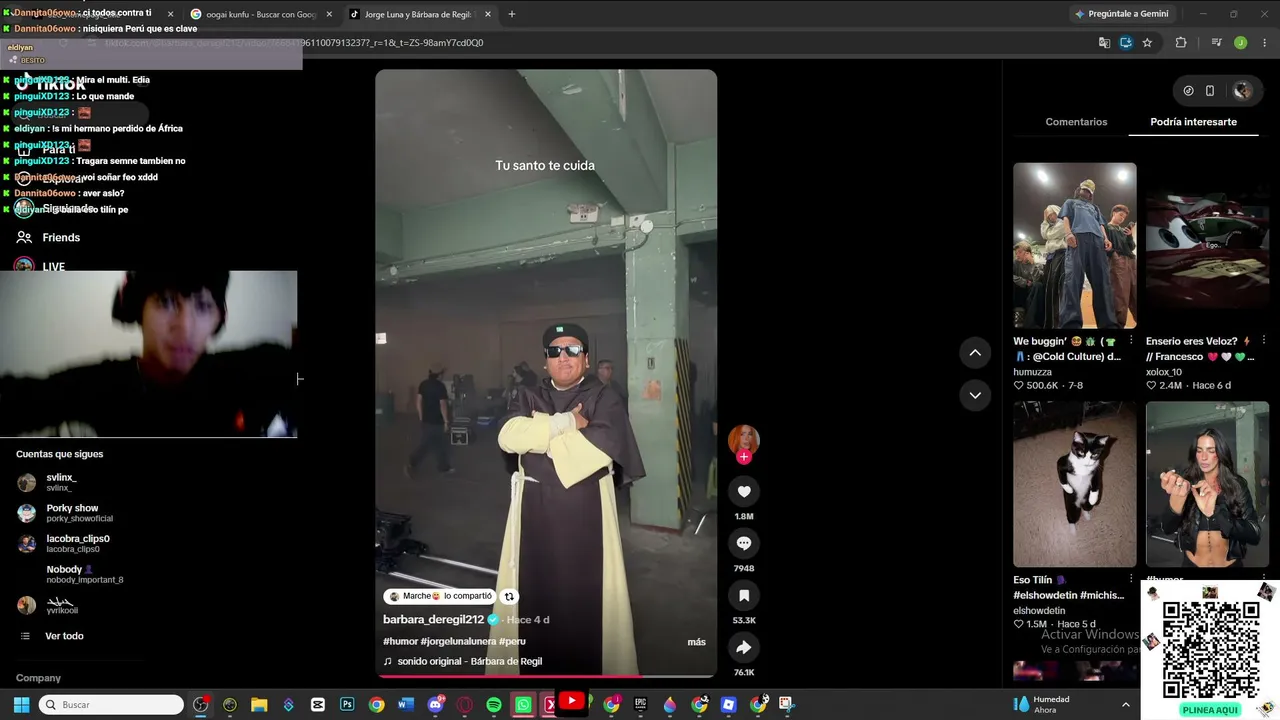Expand video description with más

(696, 642)
